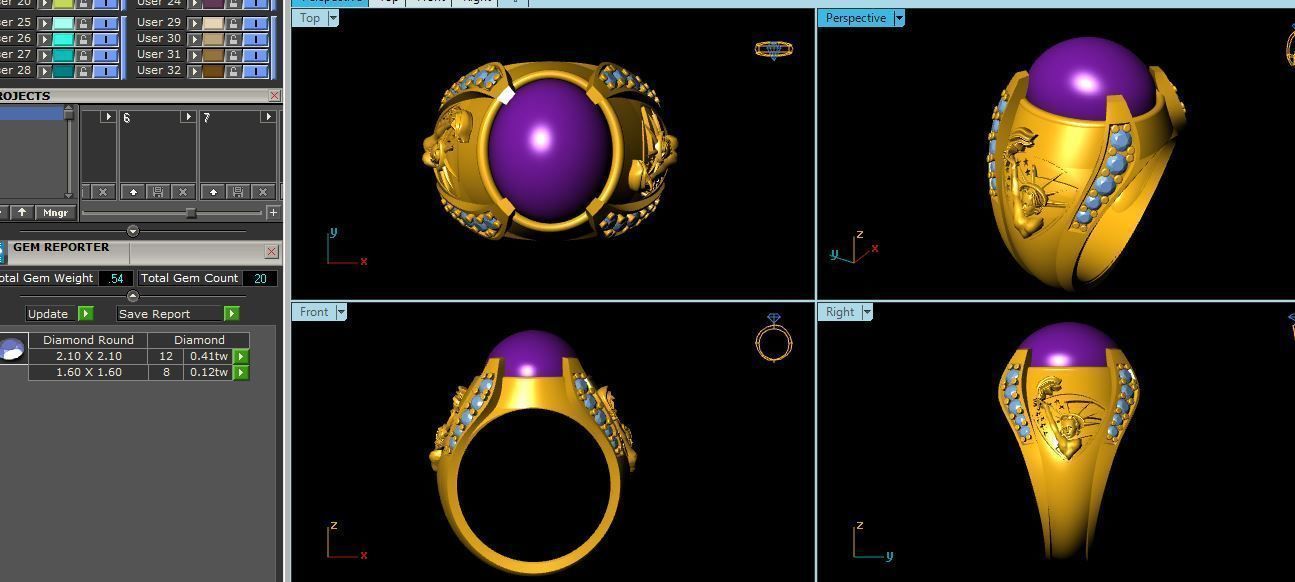Collapse the section using the arrow below the gem totals
The width and height of the screenshot is (1295, 582).
(x=133, y=296)
